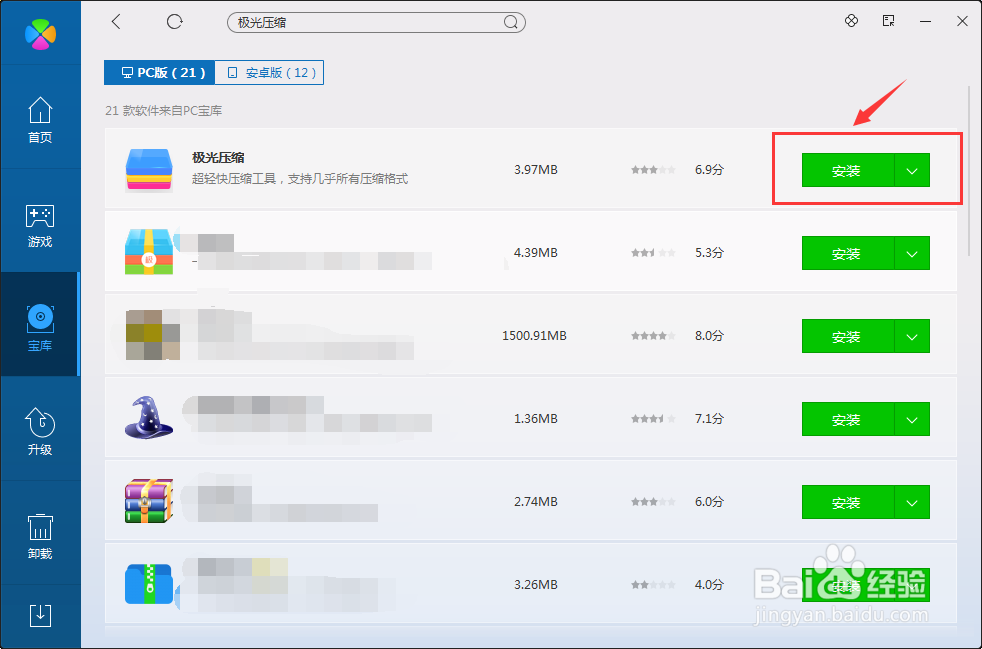
Task: Click the 8.0分 star rating
Action: point(653,336)
